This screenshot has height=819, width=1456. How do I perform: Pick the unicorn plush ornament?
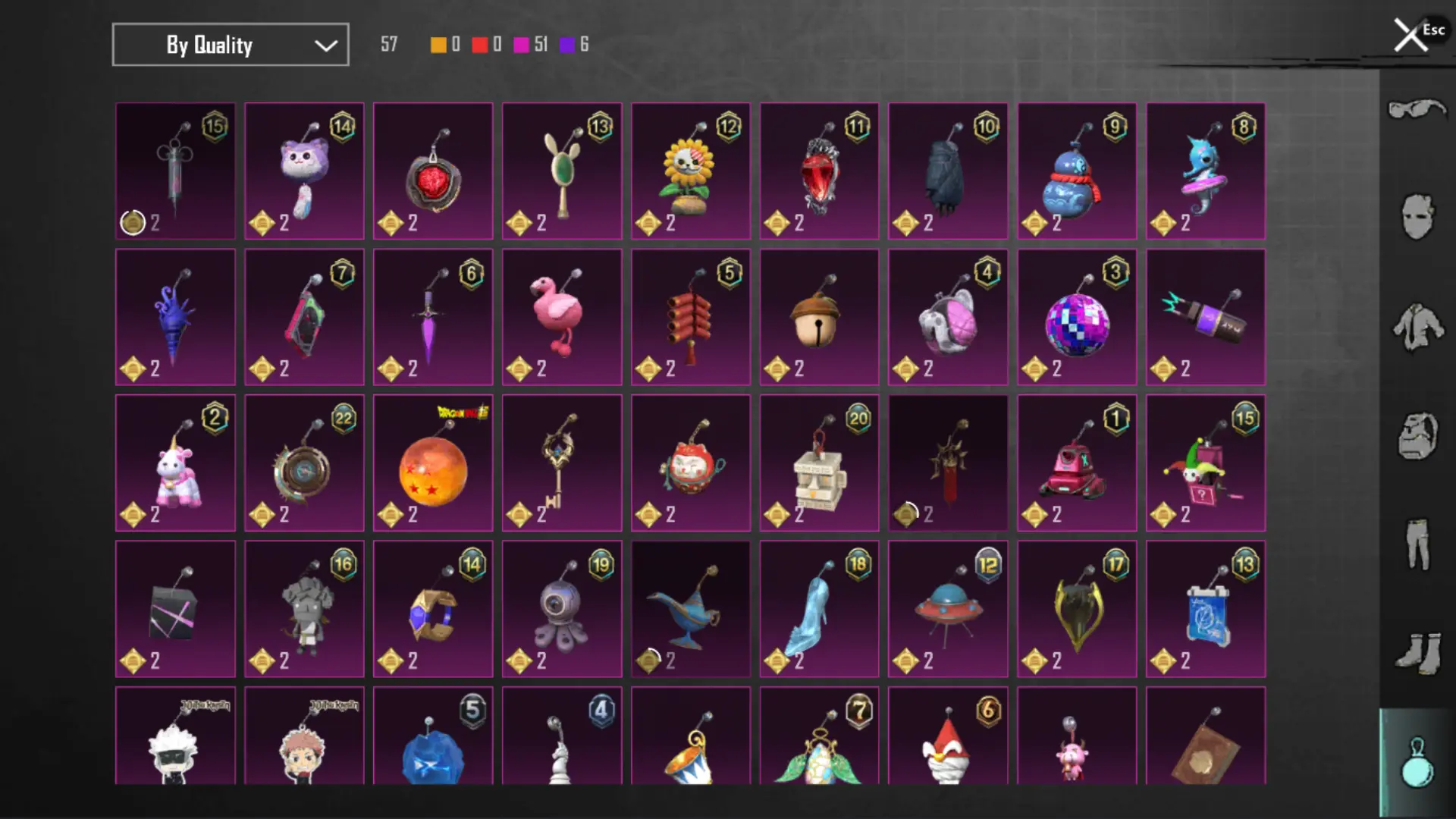tap(175, 463)
